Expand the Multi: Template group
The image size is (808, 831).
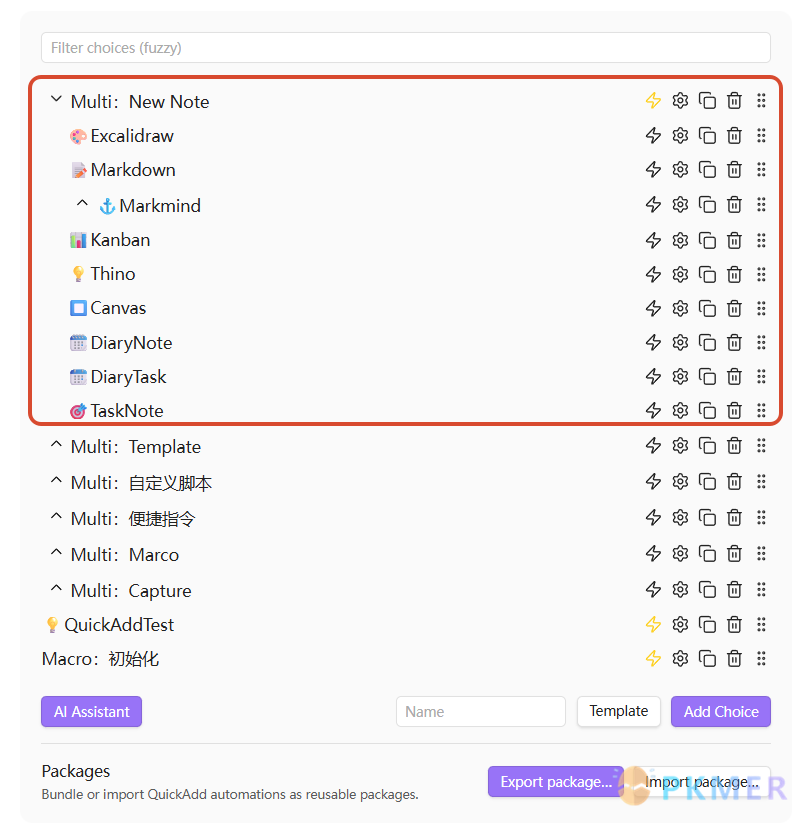tap(56, 446)
